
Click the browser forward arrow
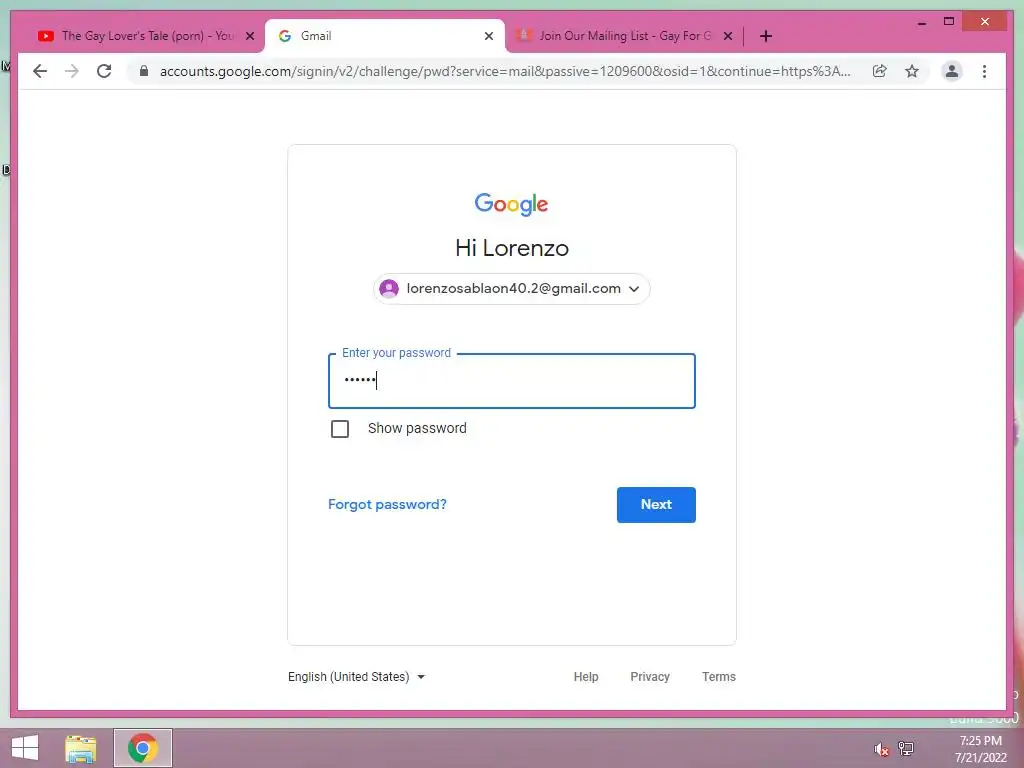(72, 71)
